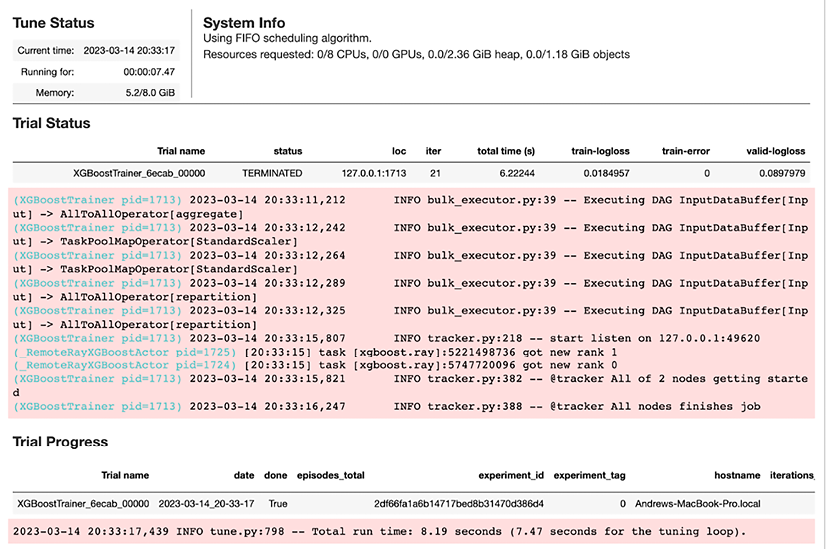Image resolution: width=828 pixels, height=549 pixels.
Task: Click the 'date' column header
Action: click(244, 475)
